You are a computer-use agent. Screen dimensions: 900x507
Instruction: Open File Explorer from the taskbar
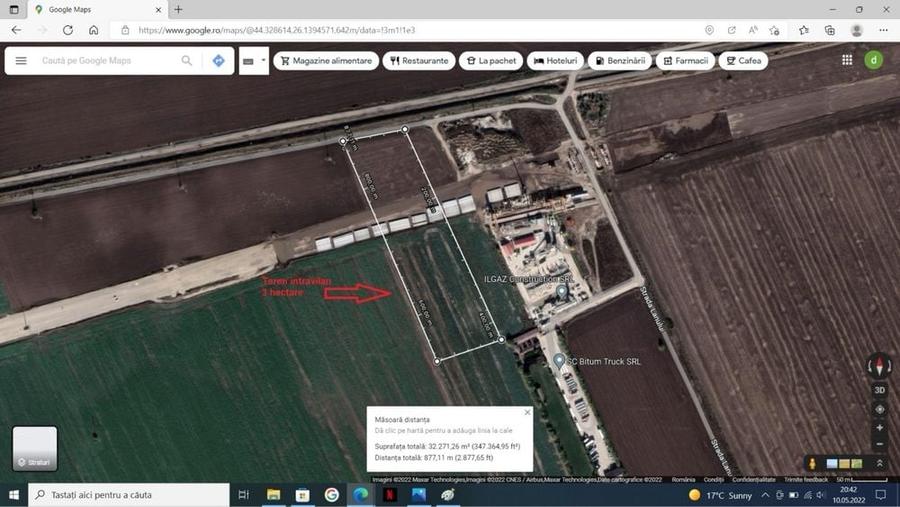point(274,494)
